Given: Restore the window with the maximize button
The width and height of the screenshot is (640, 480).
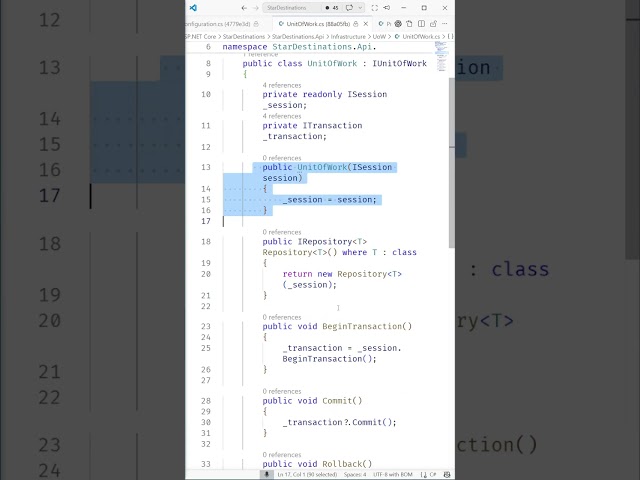Looking at the screenshot, I should coord(424,8).
